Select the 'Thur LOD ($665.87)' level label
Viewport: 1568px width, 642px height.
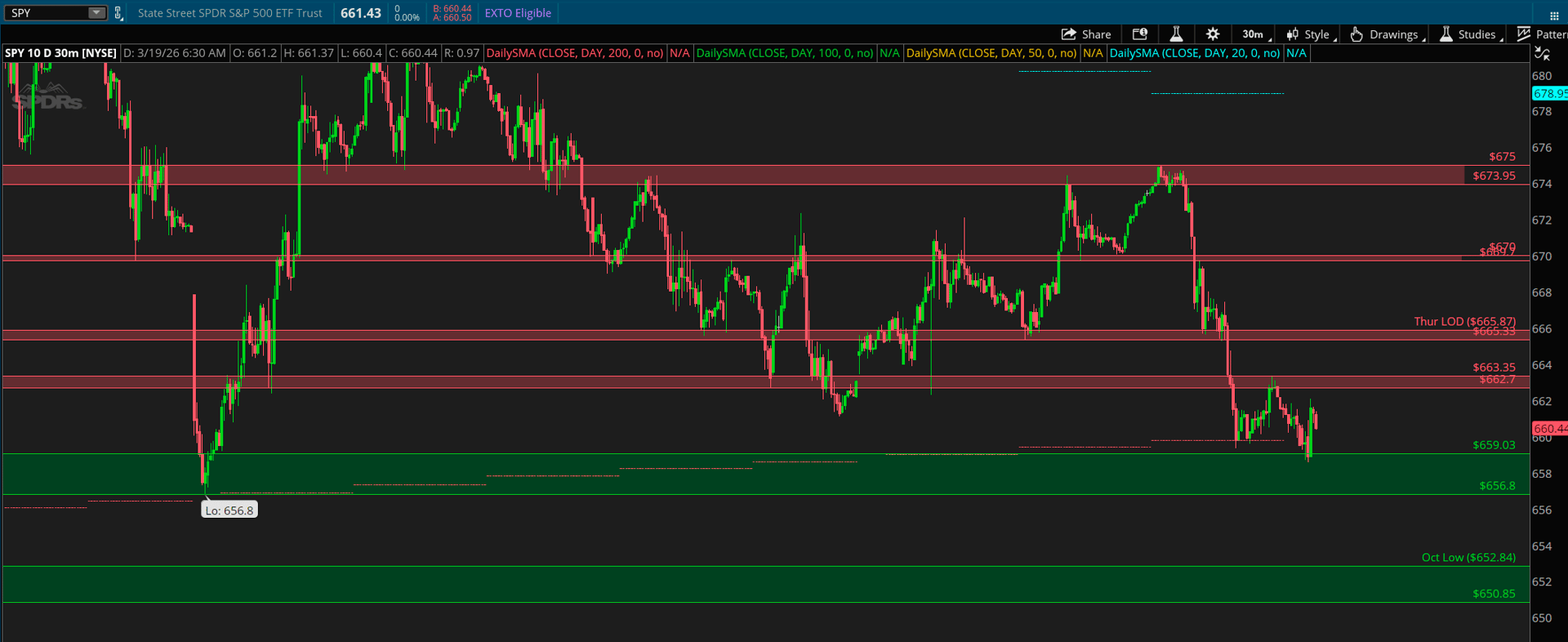click(x=1464, y=321)
